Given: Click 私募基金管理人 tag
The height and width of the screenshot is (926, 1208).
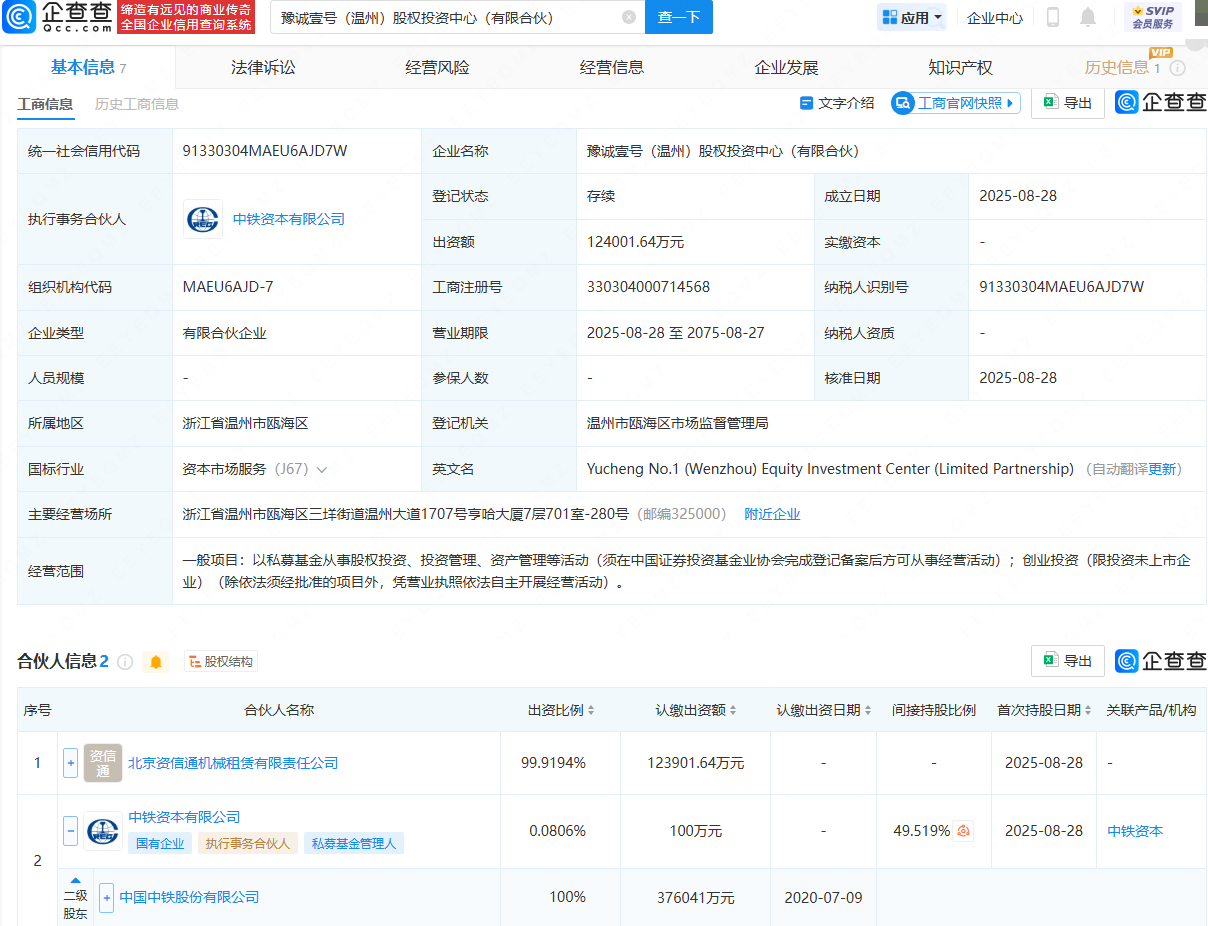Looking at the screenshot, I should click(x=354, y=844).
